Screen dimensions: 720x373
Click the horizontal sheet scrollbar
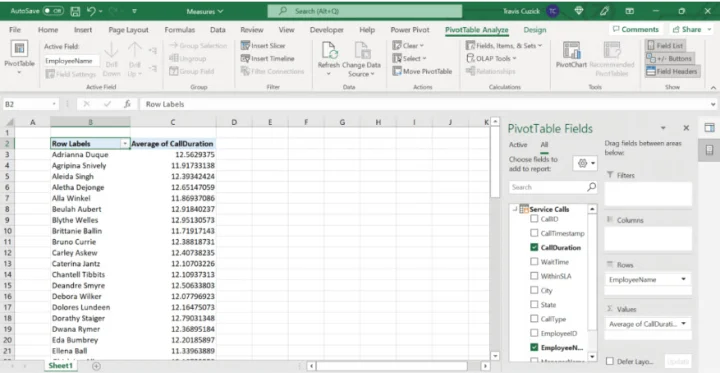(x=392, y=366)
